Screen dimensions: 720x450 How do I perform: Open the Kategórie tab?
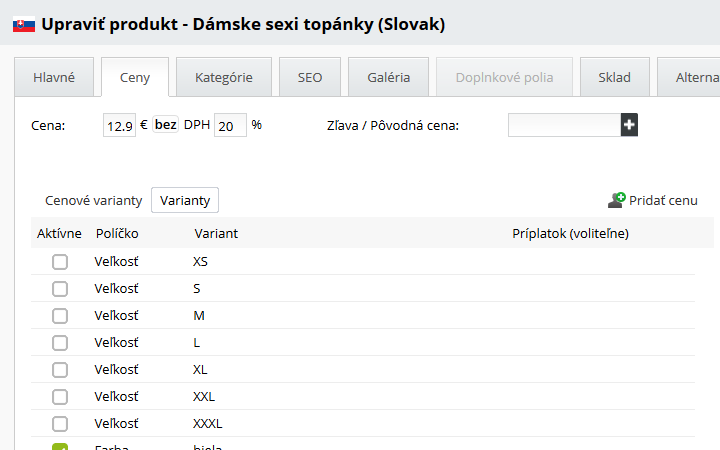[x=224, y=77]
